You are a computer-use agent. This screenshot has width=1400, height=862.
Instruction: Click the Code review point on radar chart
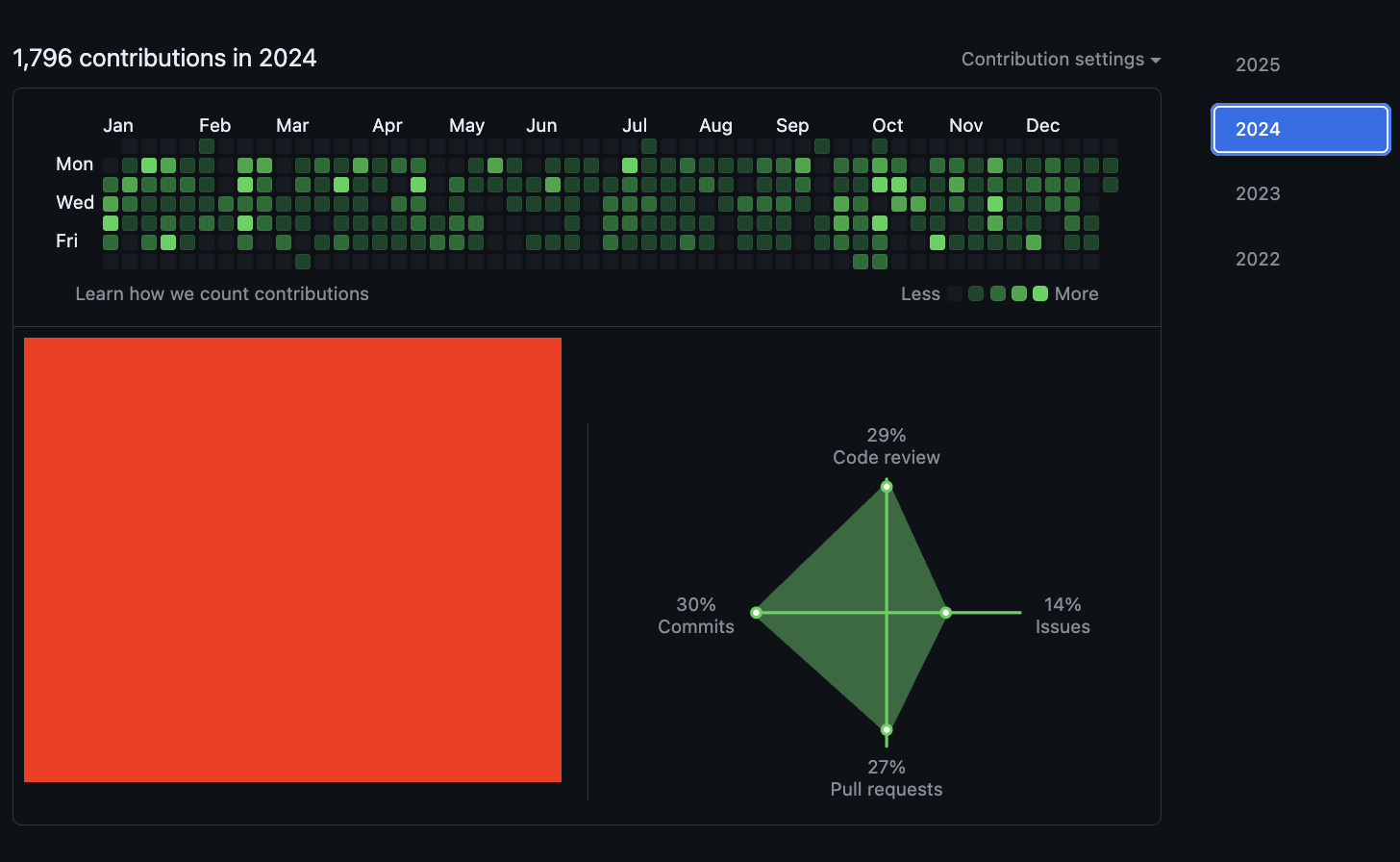(887, 486)
